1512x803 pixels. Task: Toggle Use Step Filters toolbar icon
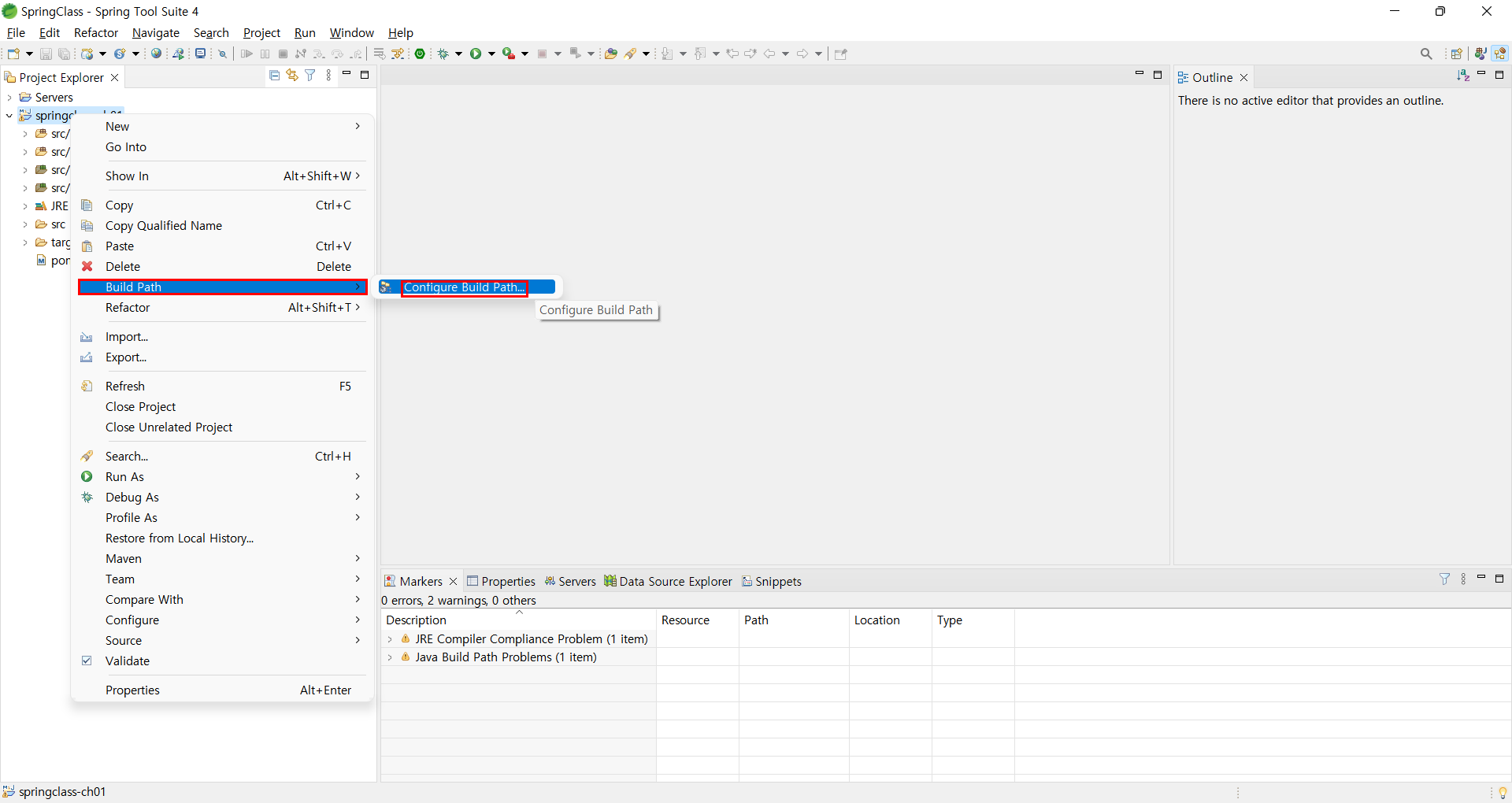coord(398,54)
